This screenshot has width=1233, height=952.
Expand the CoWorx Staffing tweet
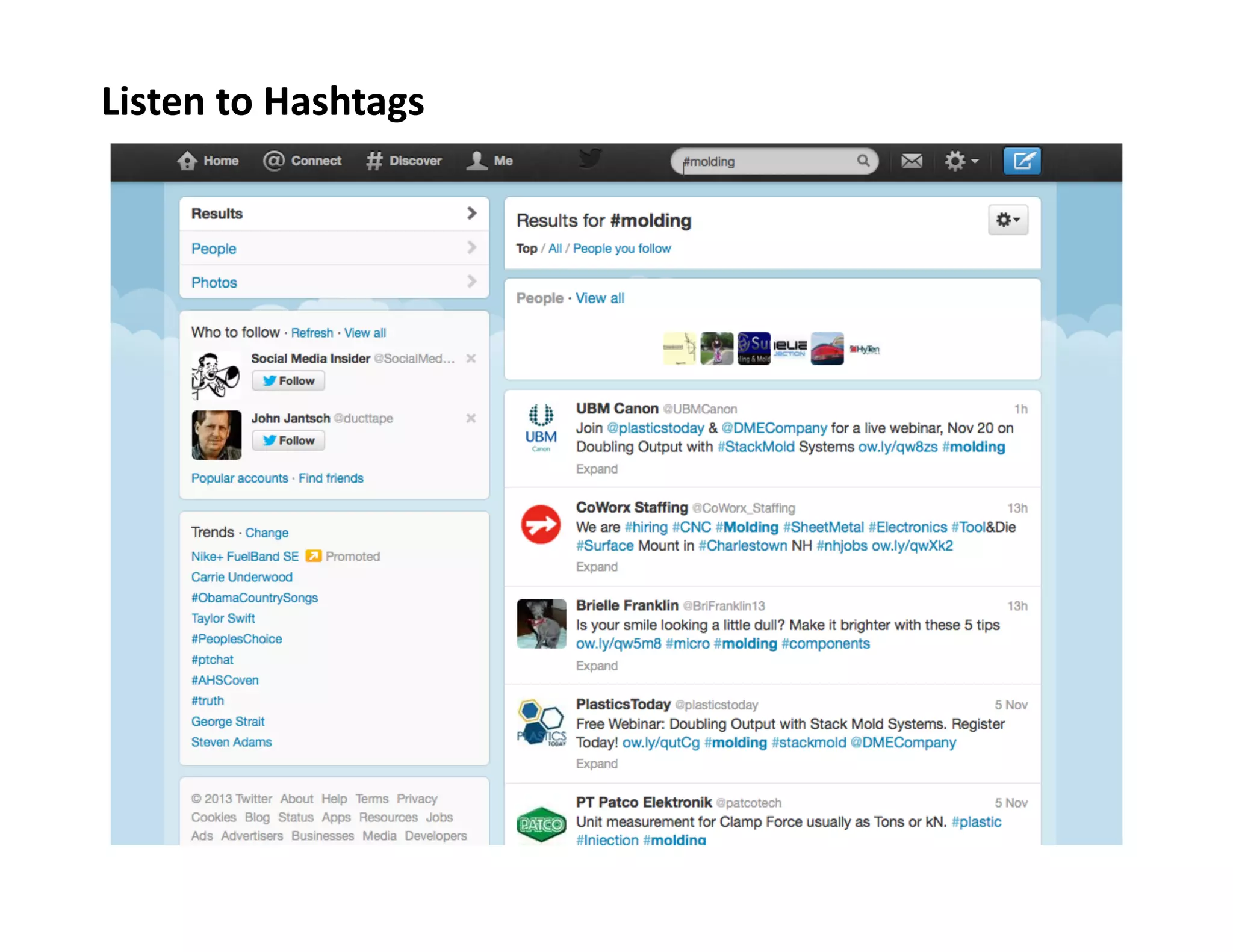(596, 567)
